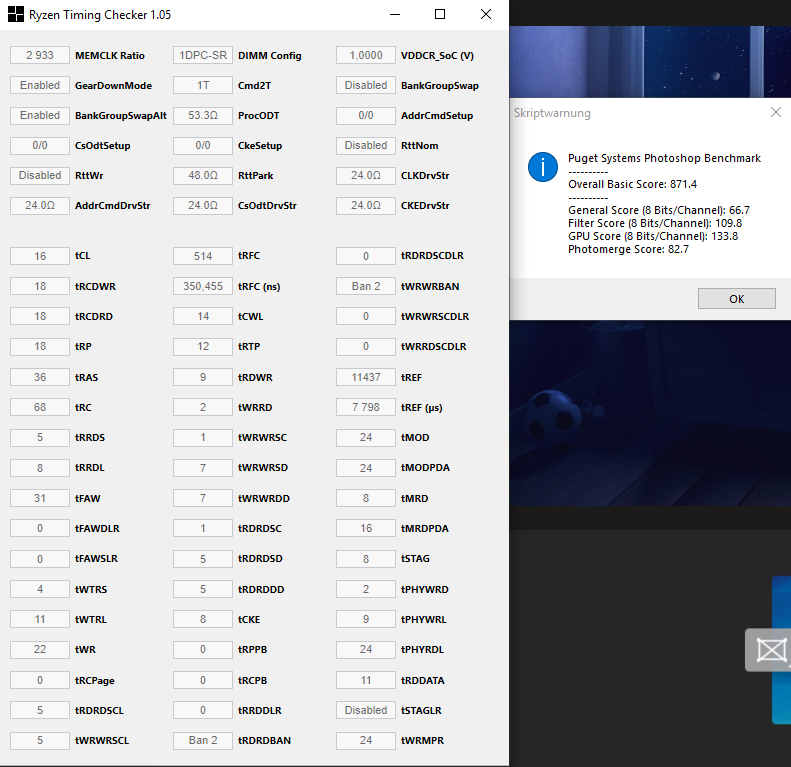Click the CKEDrvStr 24.0Ω field
Viewport: 791px width, 767px height.
point(366,205)
